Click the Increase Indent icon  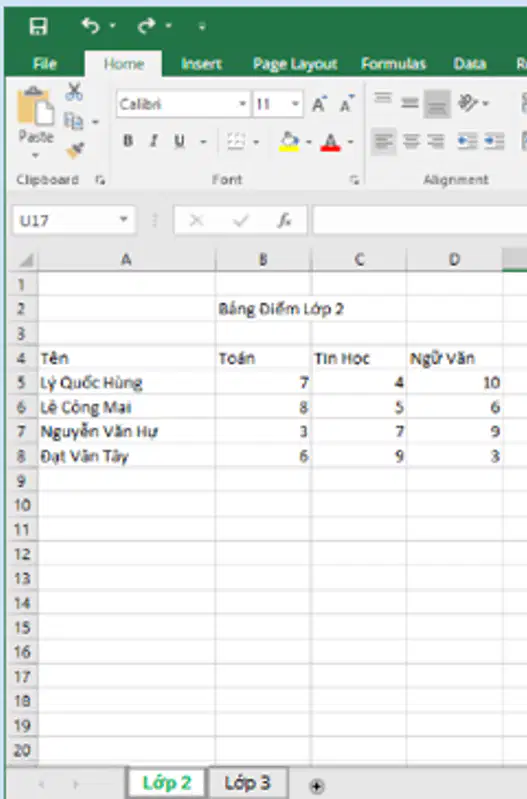494,141
